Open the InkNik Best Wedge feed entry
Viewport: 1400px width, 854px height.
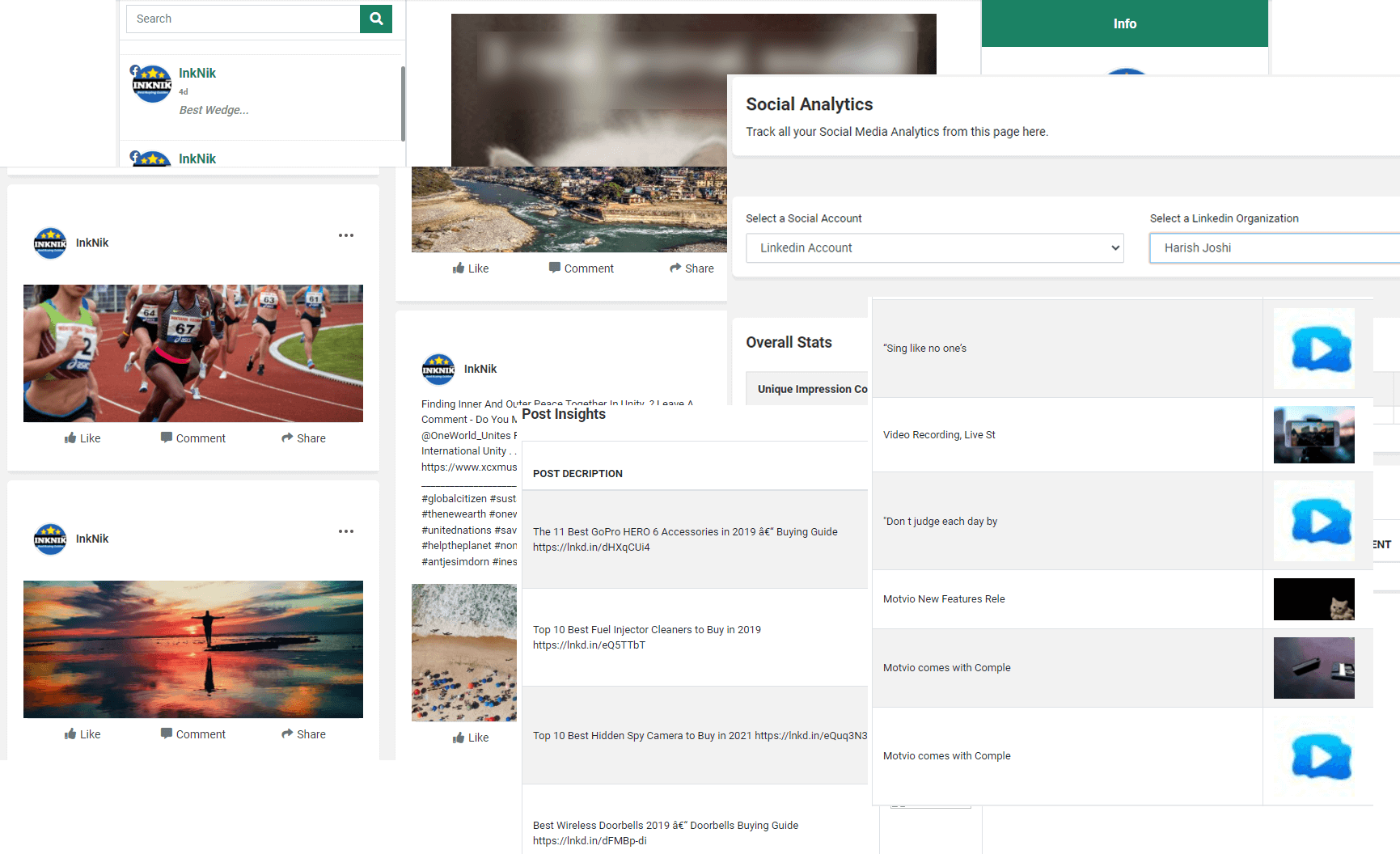pos(260,97)
